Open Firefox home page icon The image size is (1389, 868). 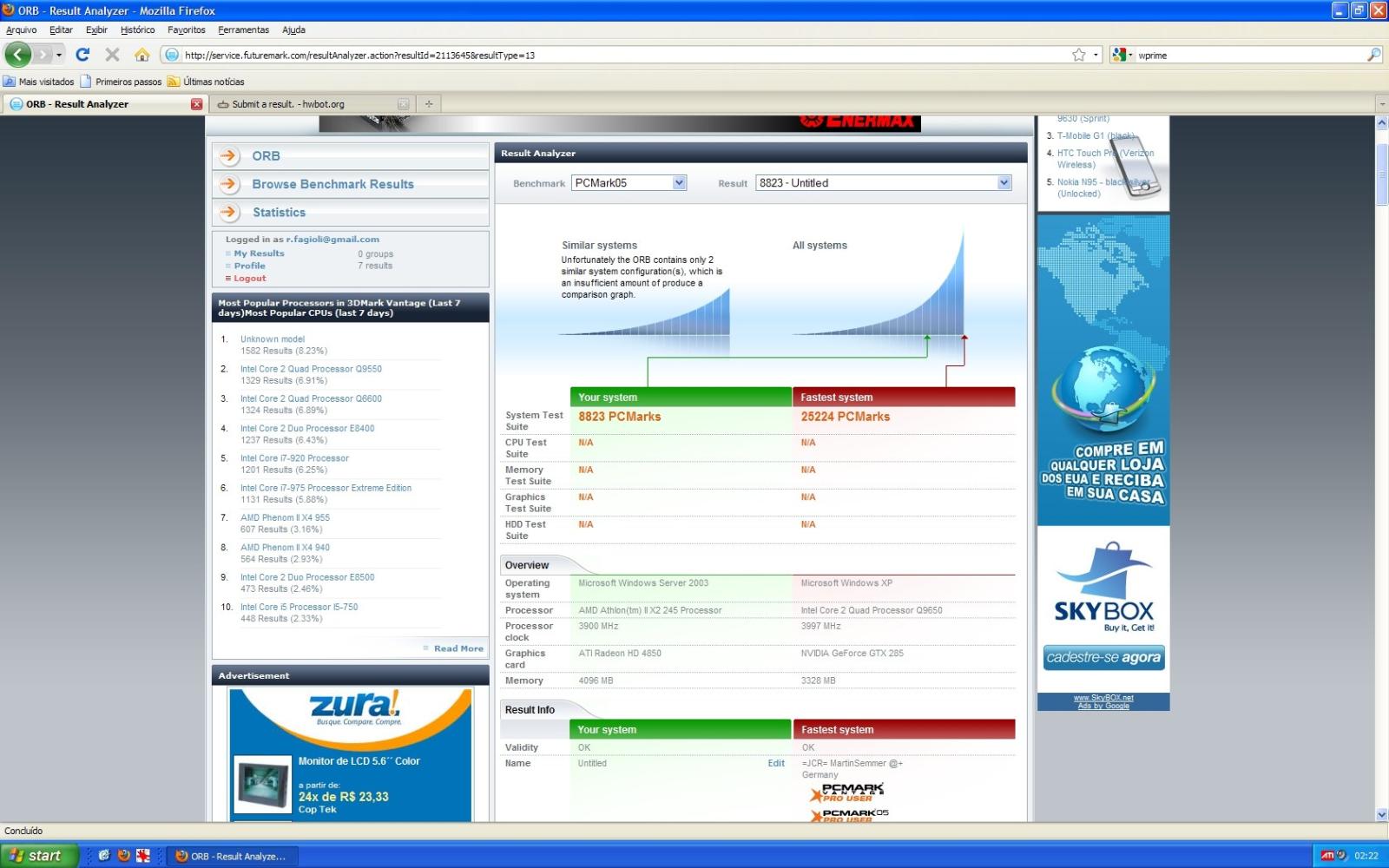coord(142,55)
